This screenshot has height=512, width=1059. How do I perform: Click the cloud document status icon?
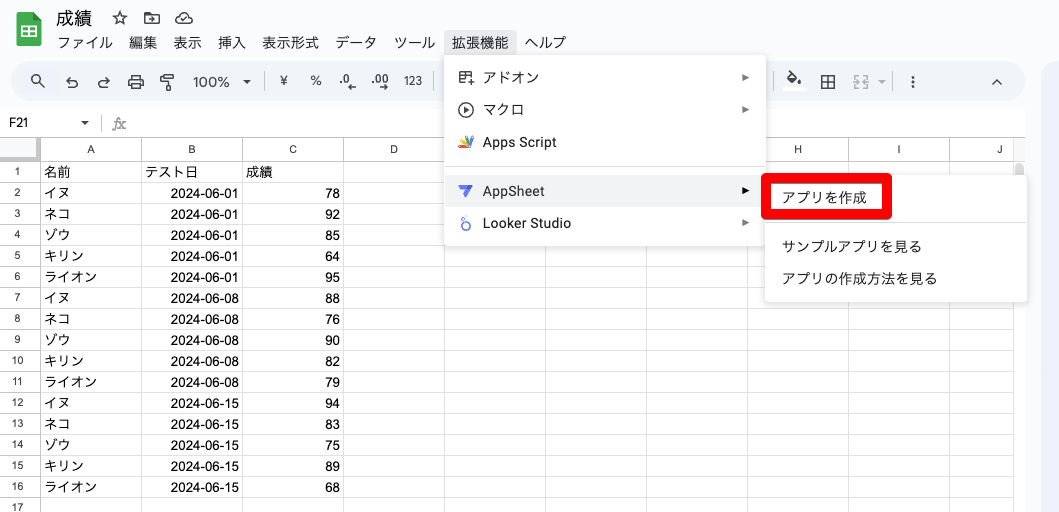183,18
